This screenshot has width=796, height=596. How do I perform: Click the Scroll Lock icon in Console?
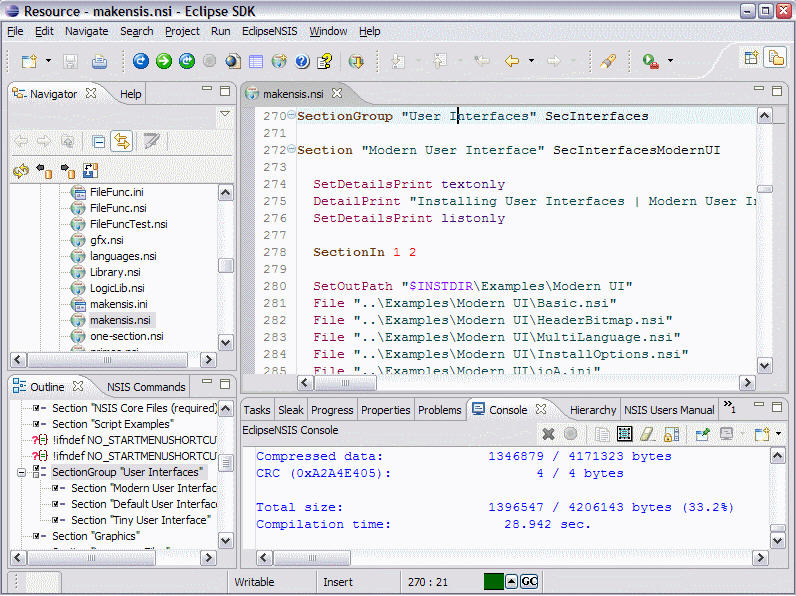[x=671, y=434]
